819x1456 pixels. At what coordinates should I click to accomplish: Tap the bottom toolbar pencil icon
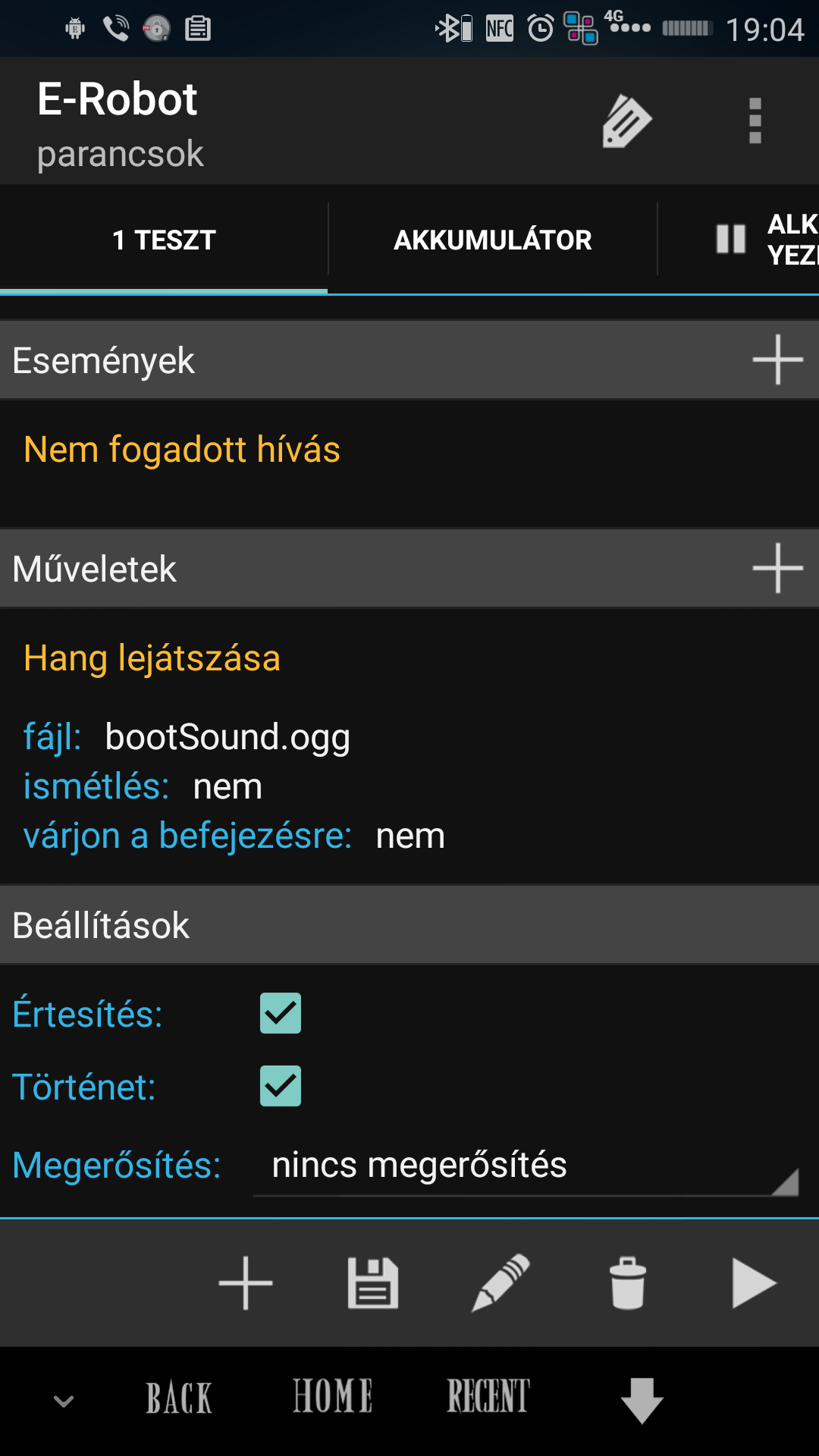500,1283
